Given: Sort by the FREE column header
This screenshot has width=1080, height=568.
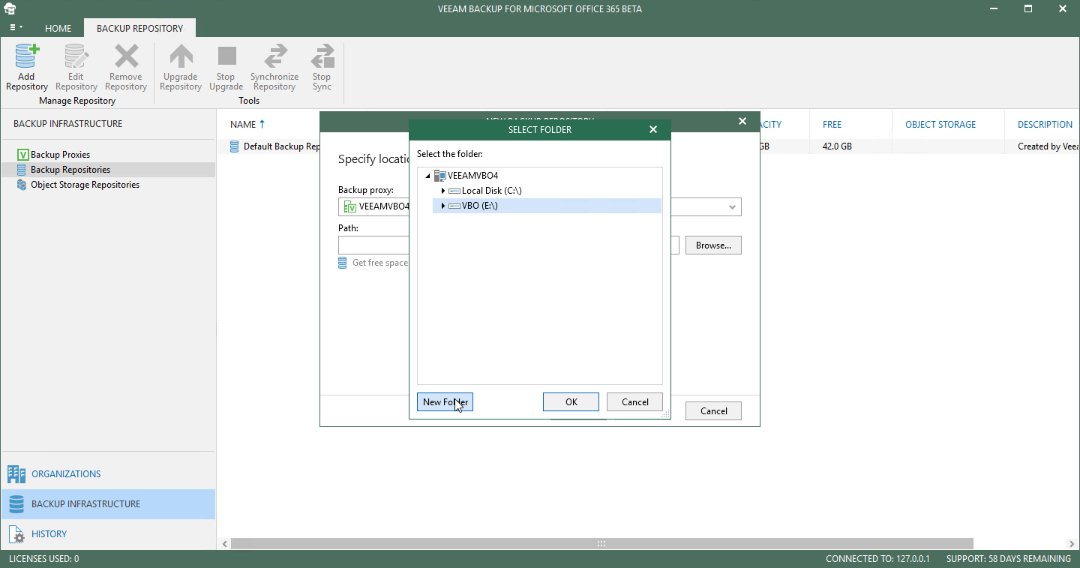Looking at the screenshot, I should (832, 125).
